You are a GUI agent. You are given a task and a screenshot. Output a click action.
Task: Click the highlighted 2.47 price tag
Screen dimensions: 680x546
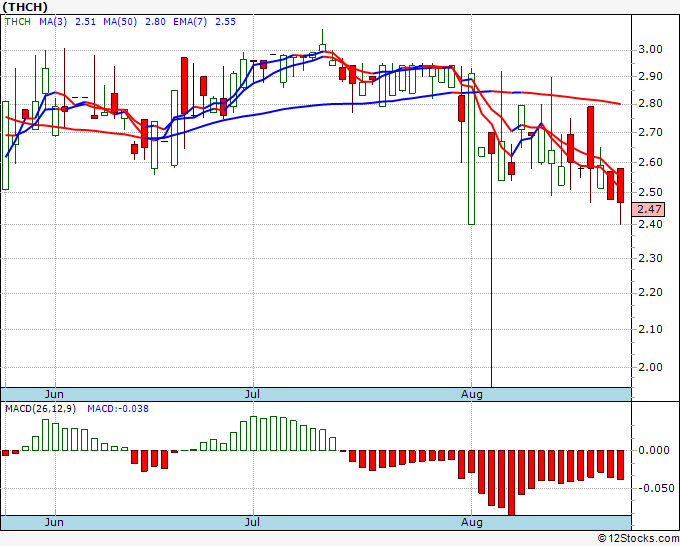pyautogui.click(x=648, y=209)
